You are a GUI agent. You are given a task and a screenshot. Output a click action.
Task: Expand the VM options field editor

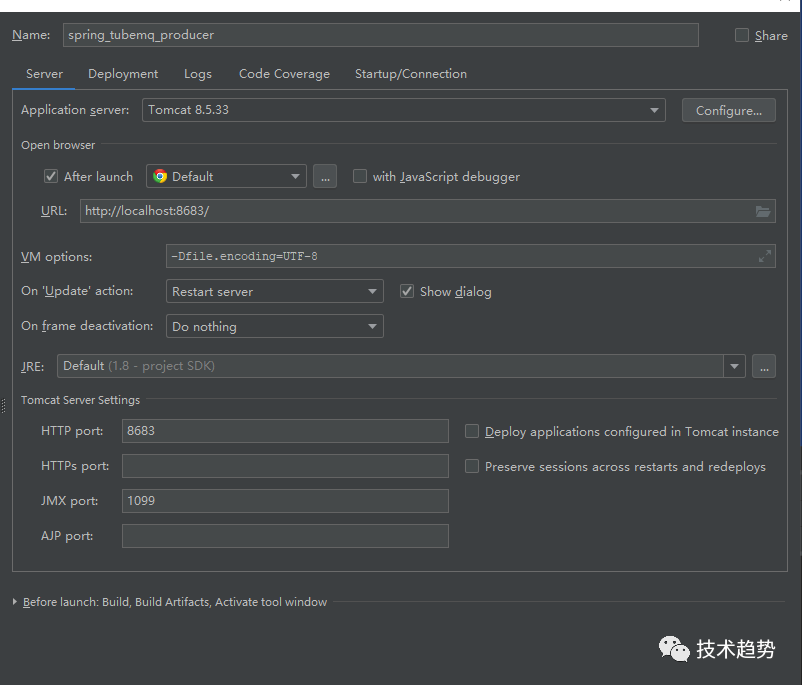(x=765, y=256)
